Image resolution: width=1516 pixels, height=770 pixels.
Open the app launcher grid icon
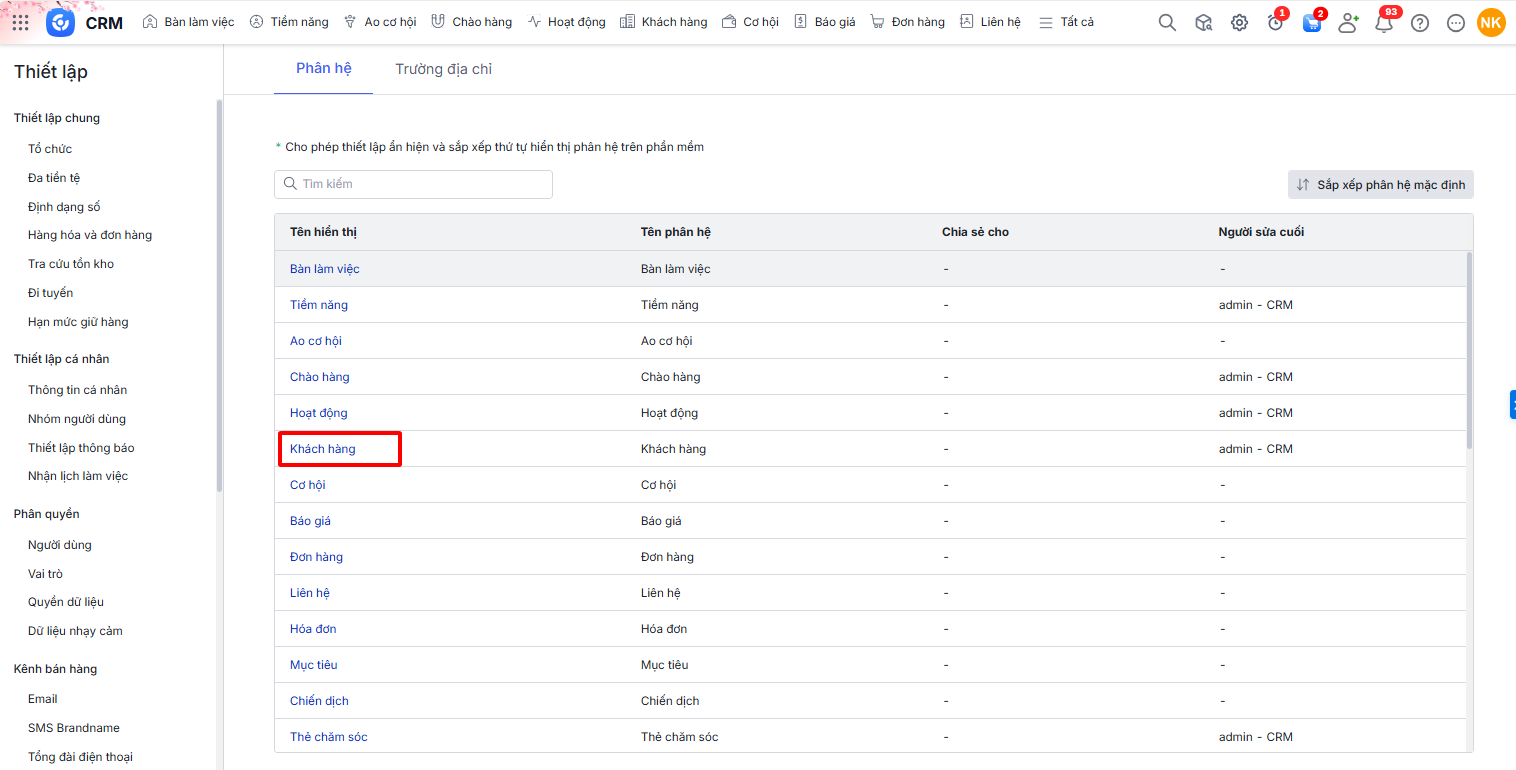coord(20,22)
